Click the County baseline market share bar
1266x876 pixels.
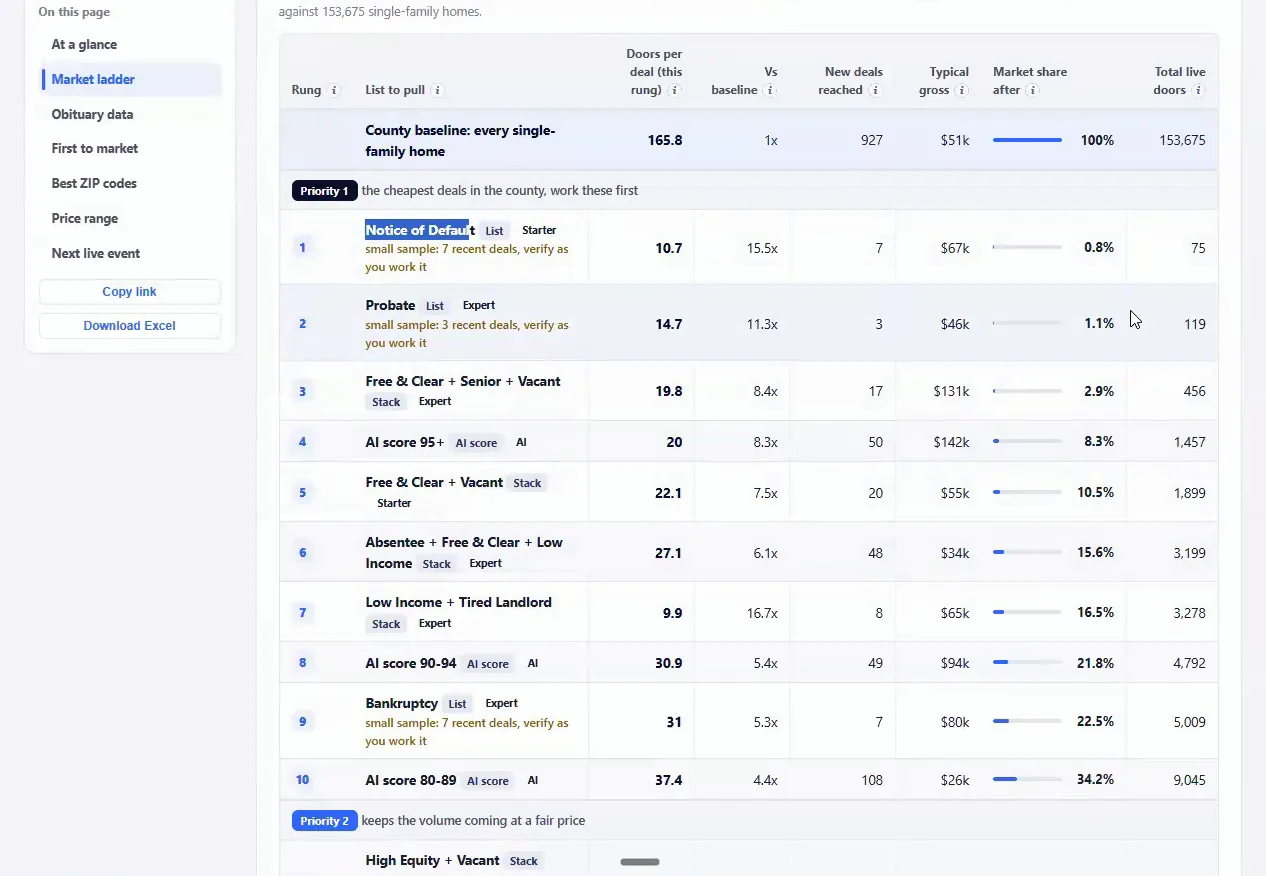pyautogui.click(x=1027, y=140)
